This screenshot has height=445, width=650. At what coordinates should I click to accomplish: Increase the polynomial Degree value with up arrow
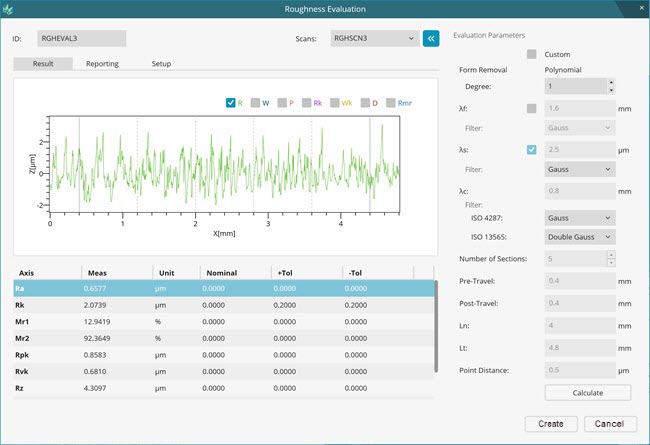pos(611,83)
